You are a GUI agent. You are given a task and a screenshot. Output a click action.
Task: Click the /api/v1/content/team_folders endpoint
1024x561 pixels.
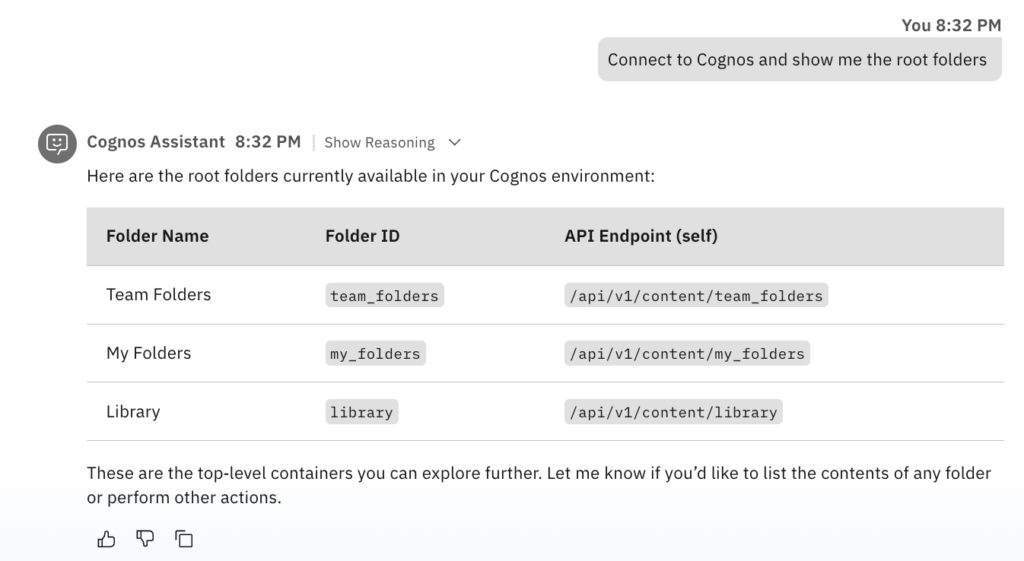click(696, 296)
